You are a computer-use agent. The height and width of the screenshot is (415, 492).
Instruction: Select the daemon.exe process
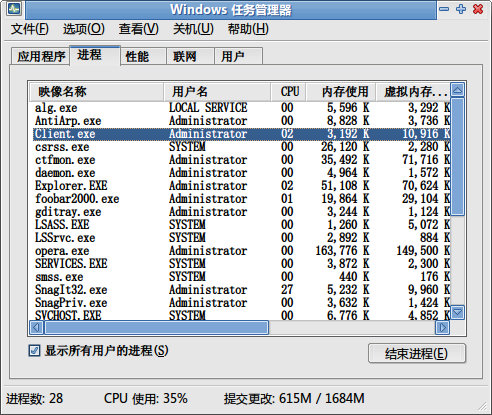(241, 173)
